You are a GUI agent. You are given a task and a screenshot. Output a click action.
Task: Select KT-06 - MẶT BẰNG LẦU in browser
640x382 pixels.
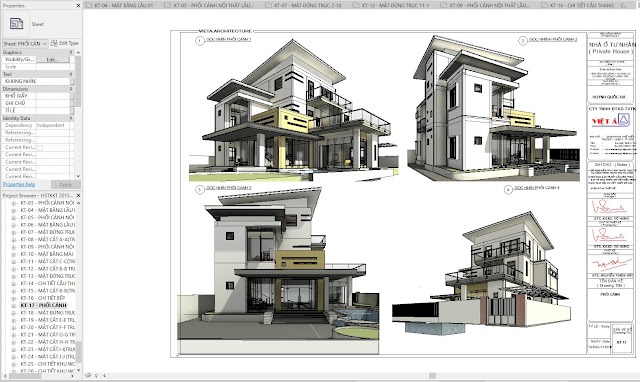pos(48,225)
